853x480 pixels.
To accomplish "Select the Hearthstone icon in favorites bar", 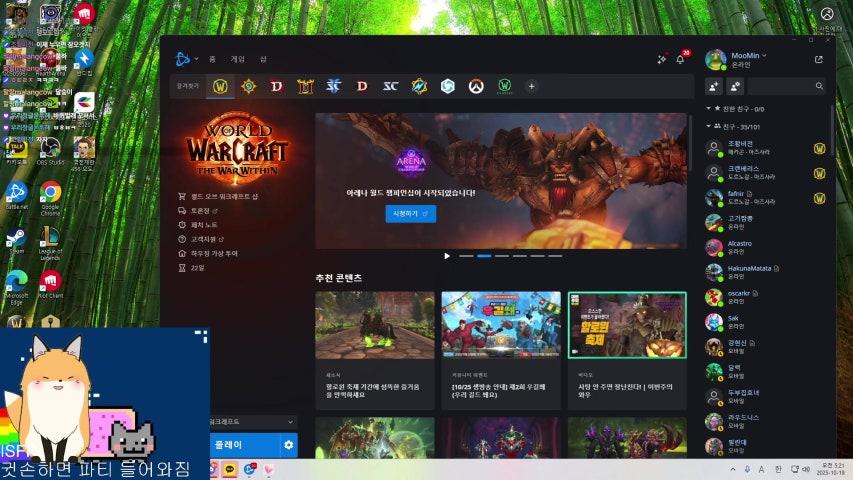I will click(x=249, y=87).
